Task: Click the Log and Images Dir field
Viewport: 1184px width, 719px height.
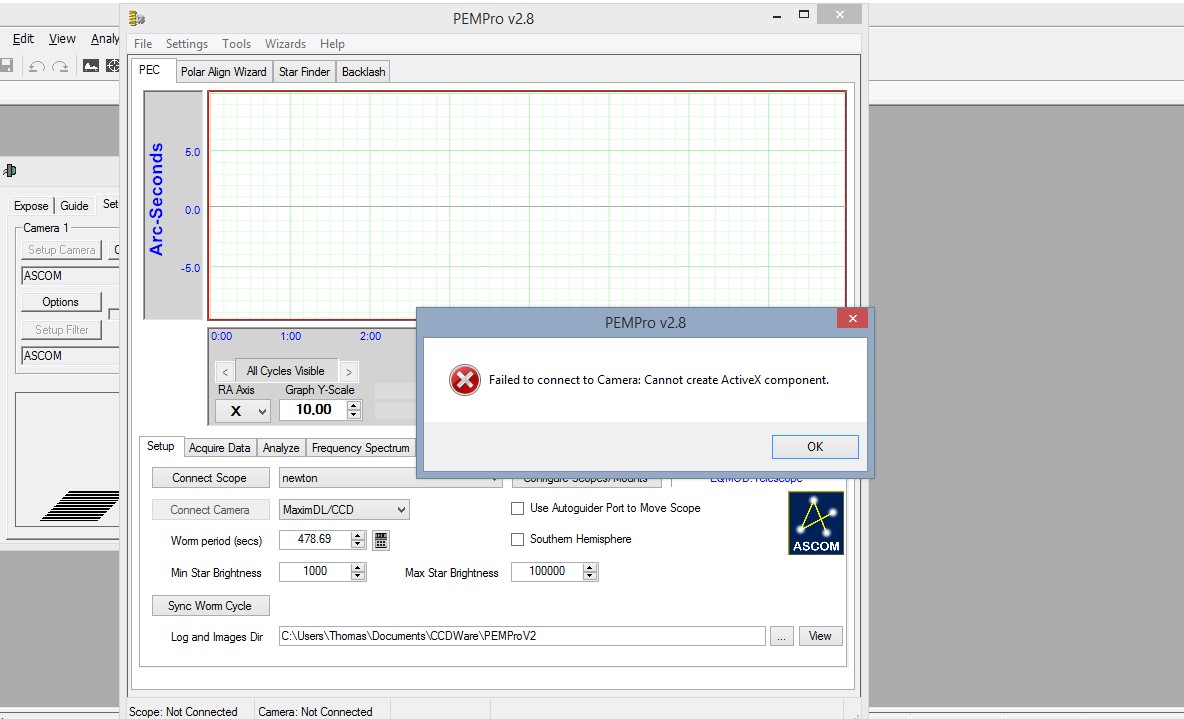Action: click(x=522, y=636)
